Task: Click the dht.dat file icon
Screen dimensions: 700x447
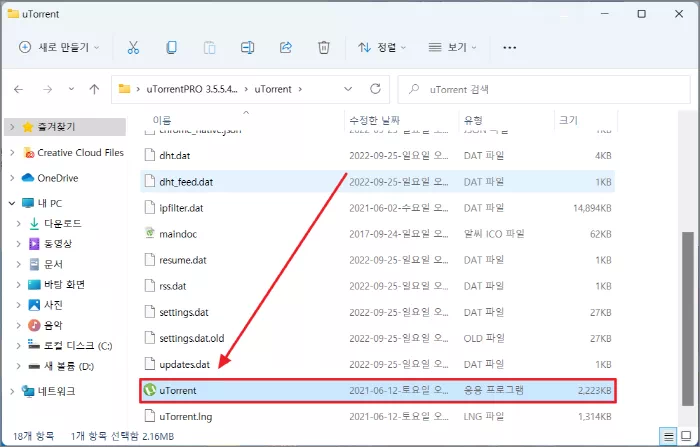Action: click(150, 155)
